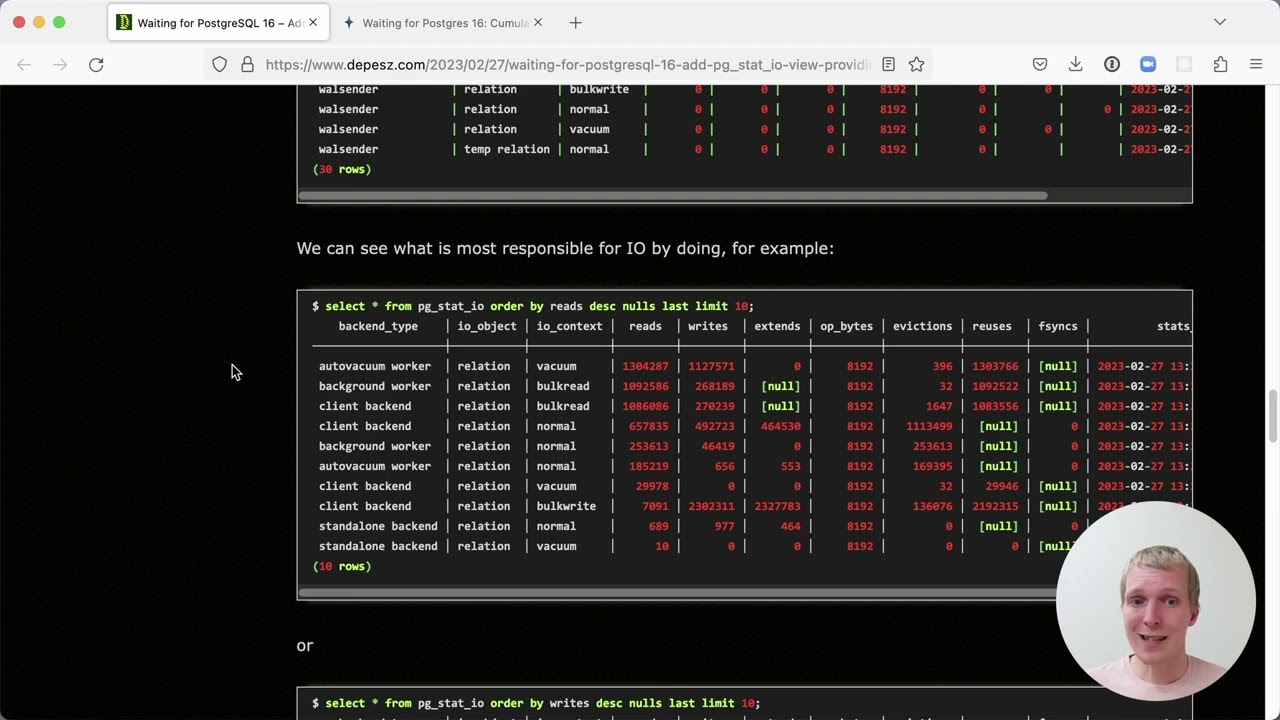Click the reads value 1304287
The width and height of the screenshot is (1280, 720).
[645, 366]
